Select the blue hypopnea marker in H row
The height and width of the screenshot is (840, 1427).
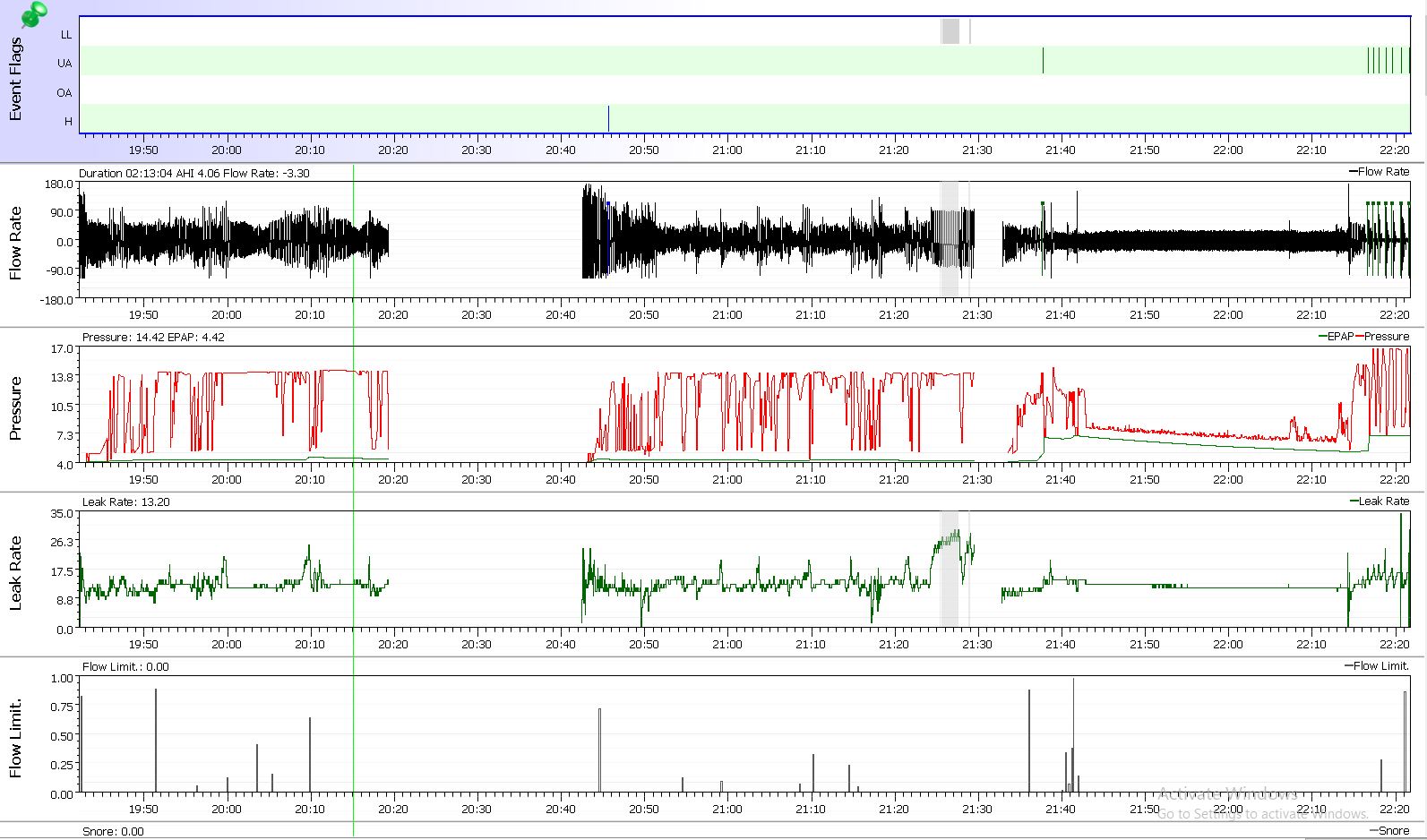pyautogui.click(x=608, y=118)
